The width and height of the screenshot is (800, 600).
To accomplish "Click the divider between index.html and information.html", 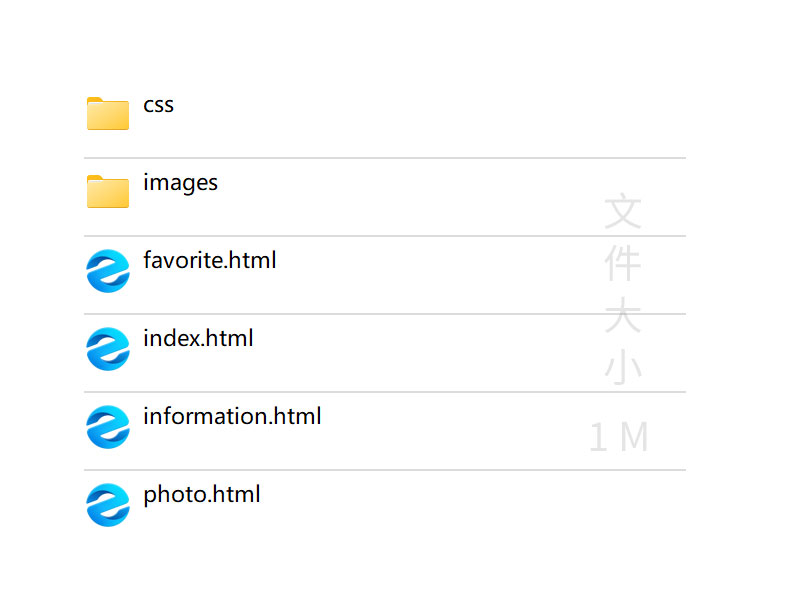I will tap(385, 392).
